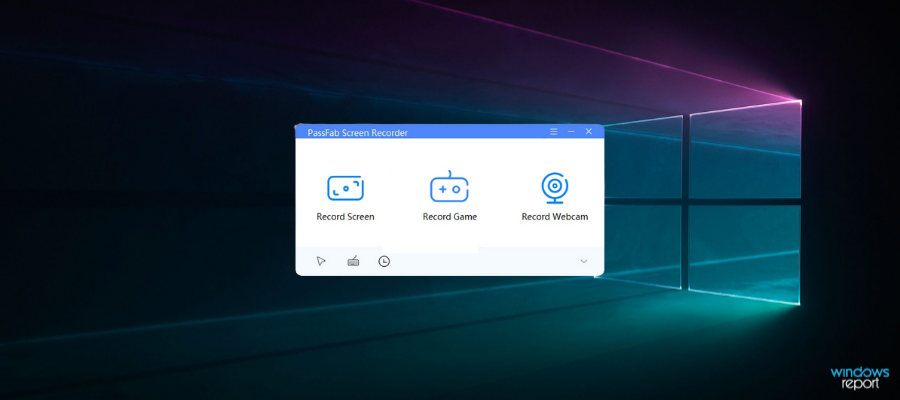Select the Record Game controller icon
The image size is (900, 400).
click(449, 187)
